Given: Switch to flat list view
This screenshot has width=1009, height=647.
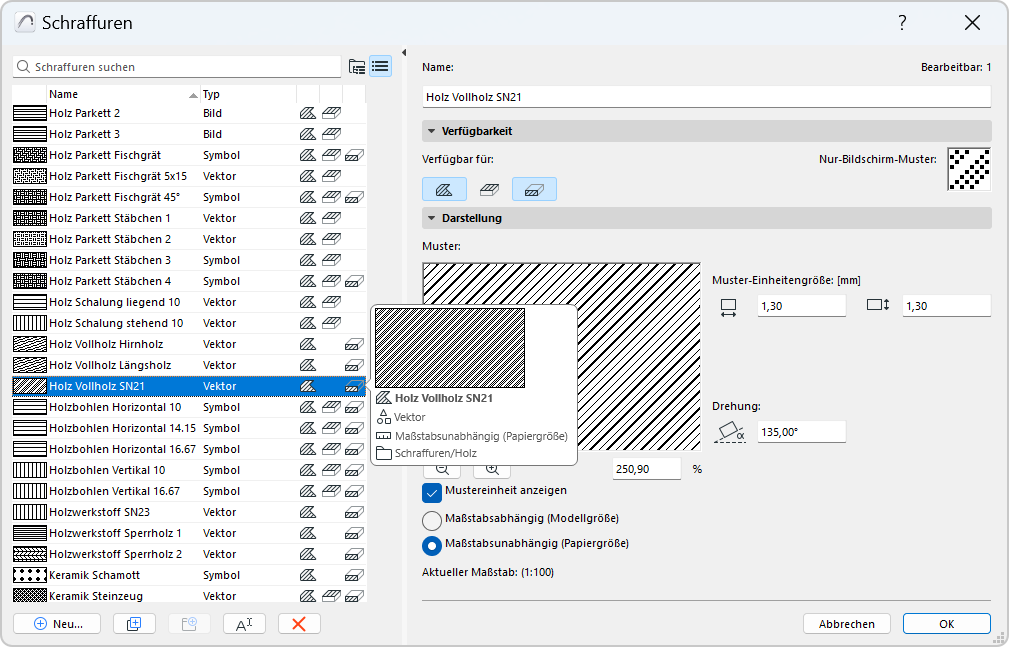Looking at the screenshot, I should coord(380,67).
